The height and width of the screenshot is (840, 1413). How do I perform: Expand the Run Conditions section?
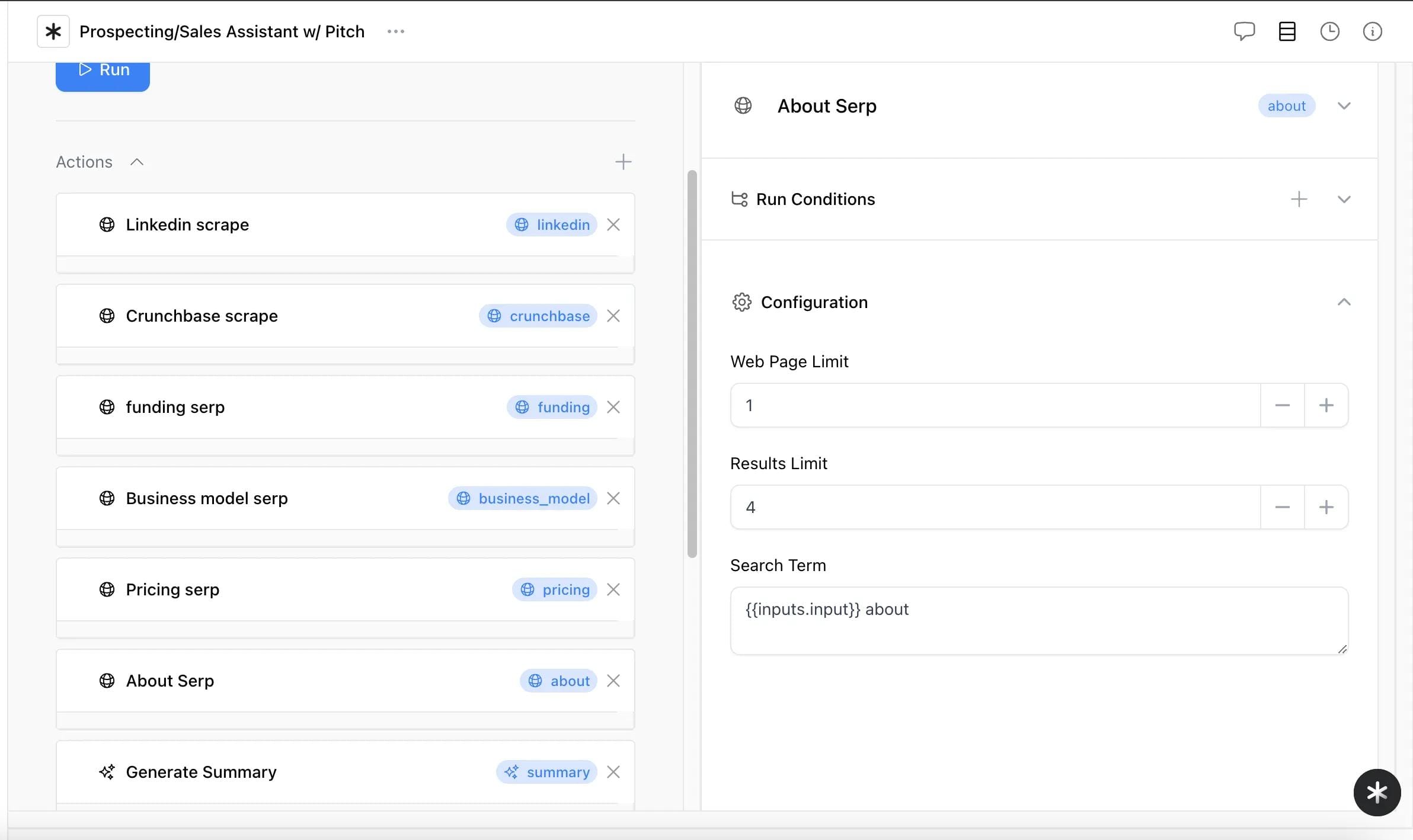pos(1344,199)
